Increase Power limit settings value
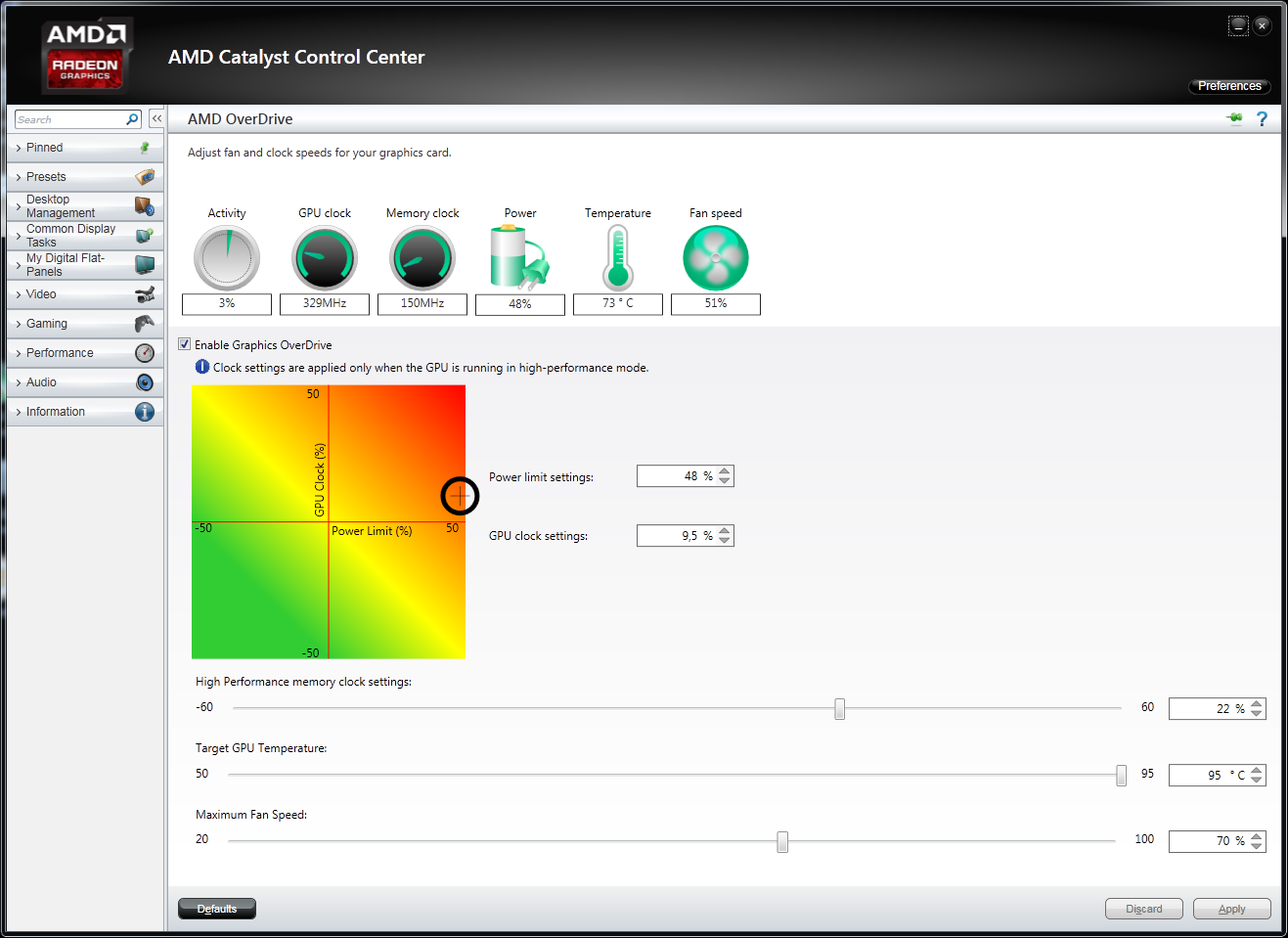This screenshot has height=938, width=1288. [725, 471]
